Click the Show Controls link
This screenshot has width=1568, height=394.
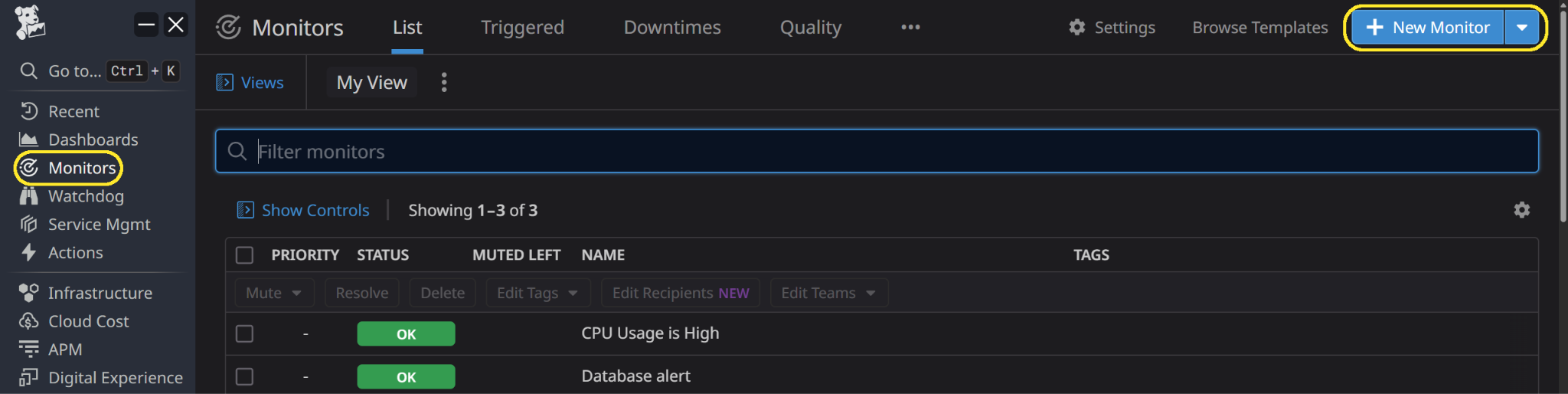(x=315, y=210)
